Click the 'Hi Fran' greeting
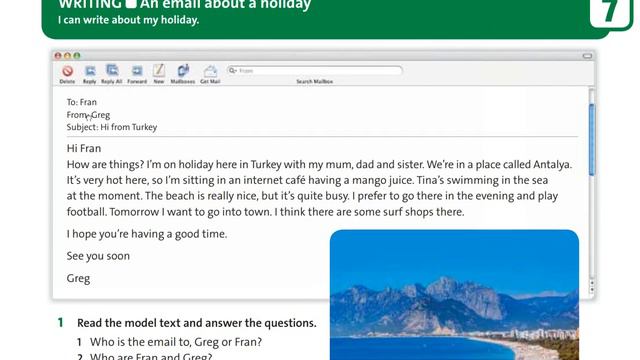The image size is (640, 360). pyautogui.click(x=84, y=148)
